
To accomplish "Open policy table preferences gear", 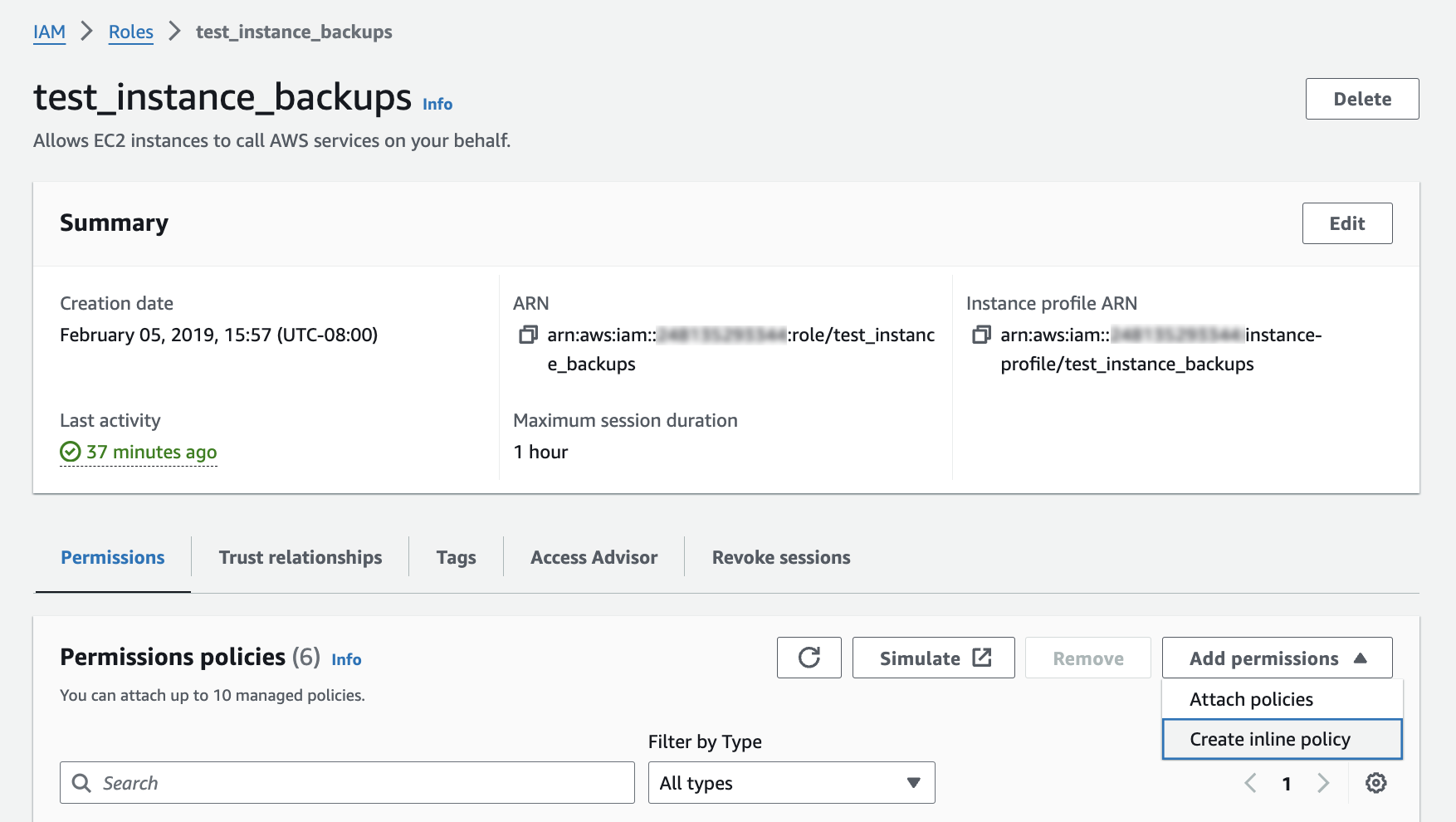I will click(x=1376, y=783).
